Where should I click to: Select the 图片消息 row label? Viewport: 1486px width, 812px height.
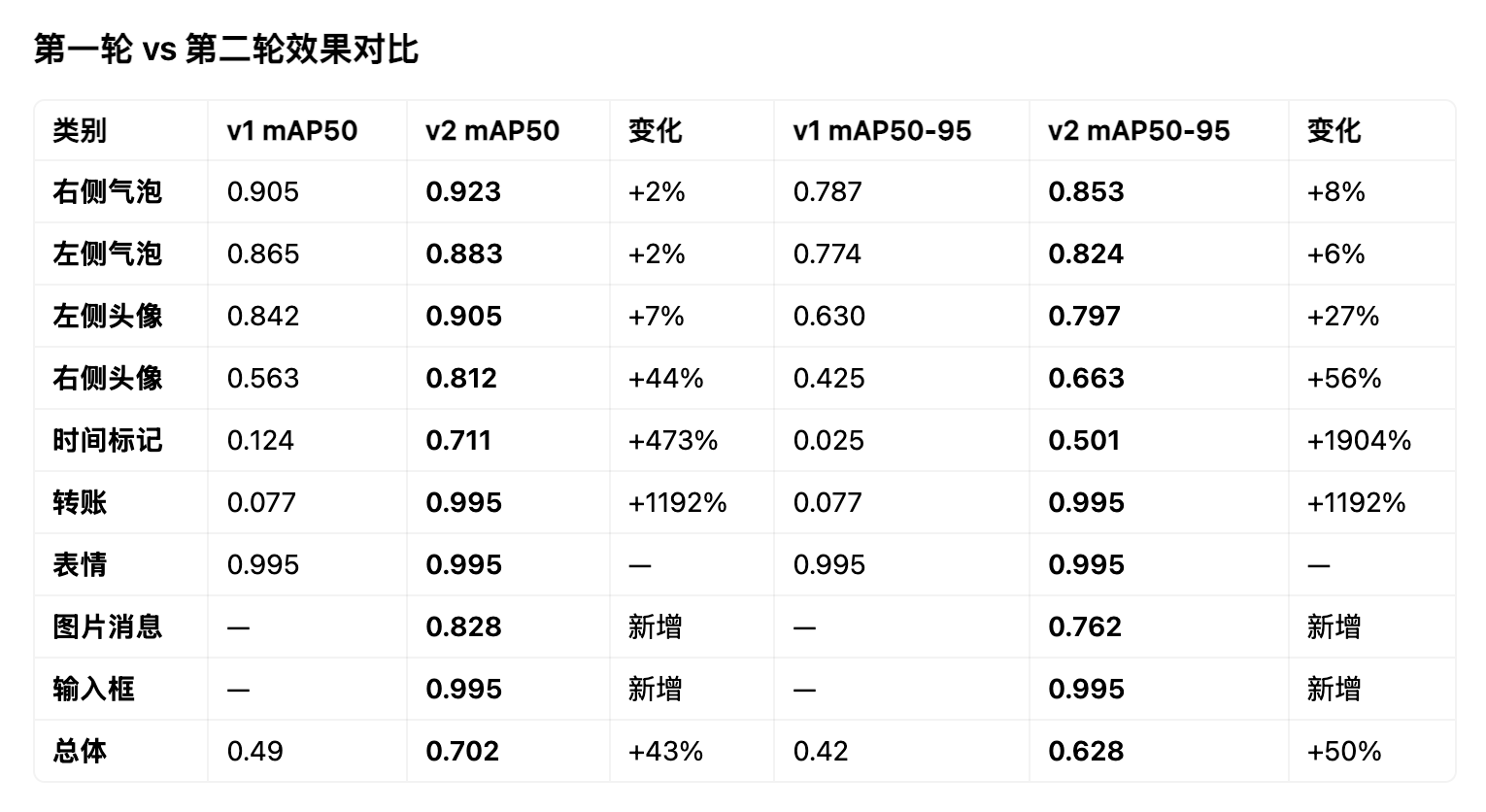(107, 626)
